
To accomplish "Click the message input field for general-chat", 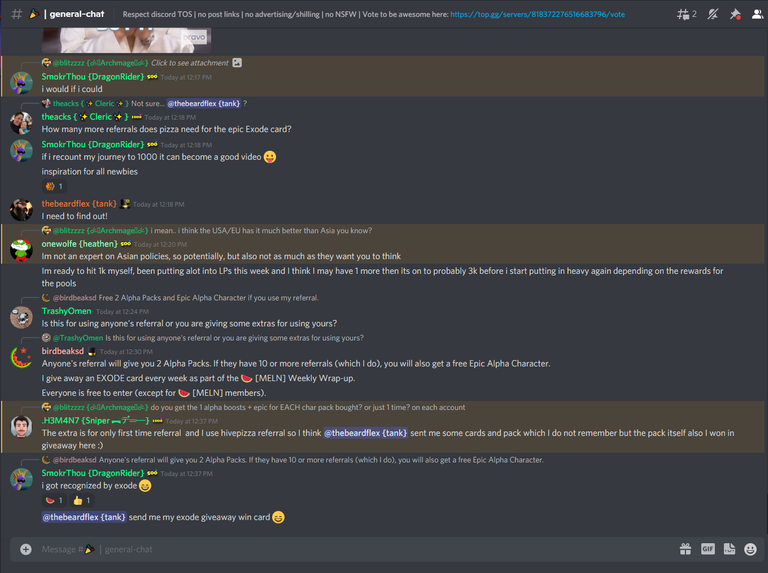I will click(x=343, y=549).
